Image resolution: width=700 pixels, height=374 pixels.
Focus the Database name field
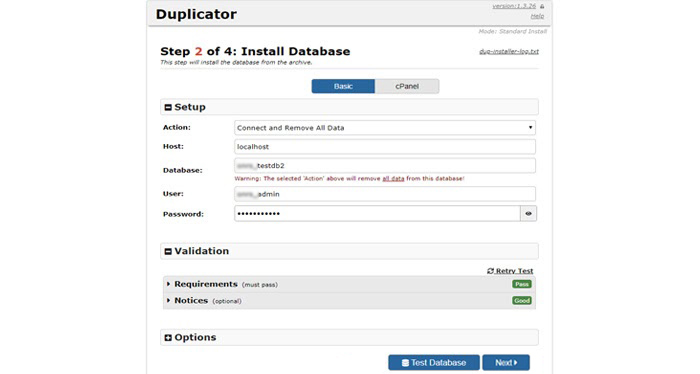[x=385, y=166]
